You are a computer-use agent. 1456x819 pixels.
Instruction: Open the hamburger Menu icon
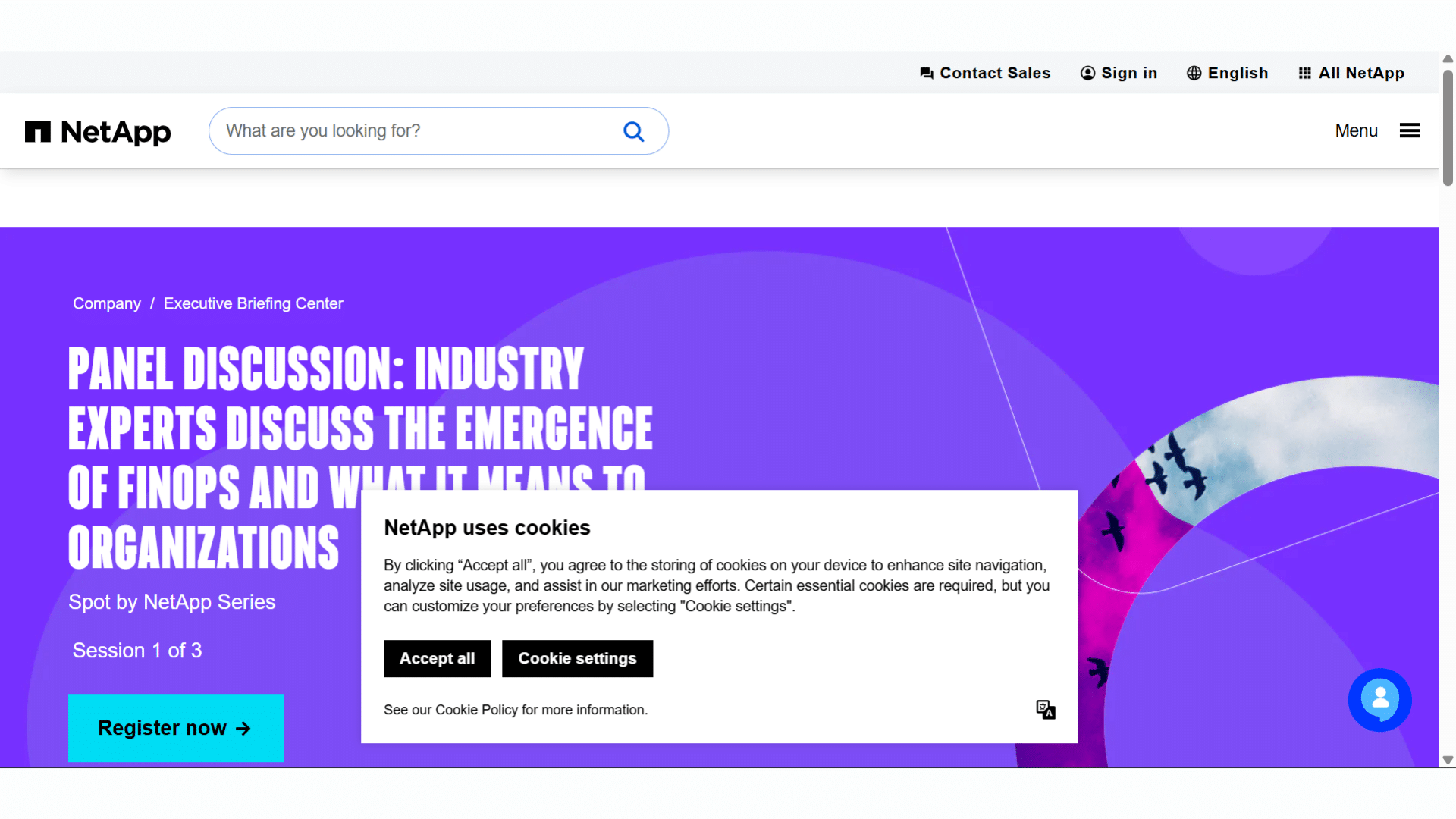click(1410, 131)
